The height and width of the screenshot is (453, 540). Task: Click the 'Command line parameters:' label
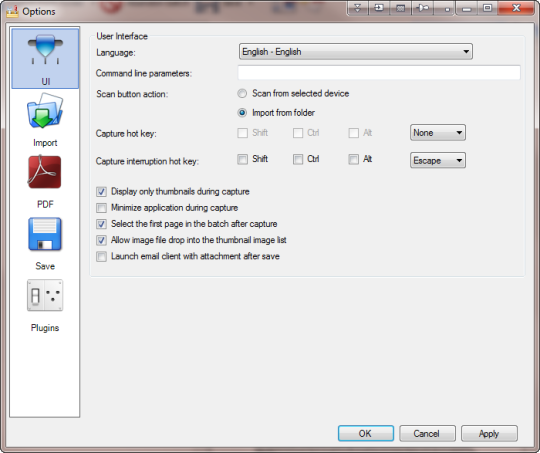[144, 73]
